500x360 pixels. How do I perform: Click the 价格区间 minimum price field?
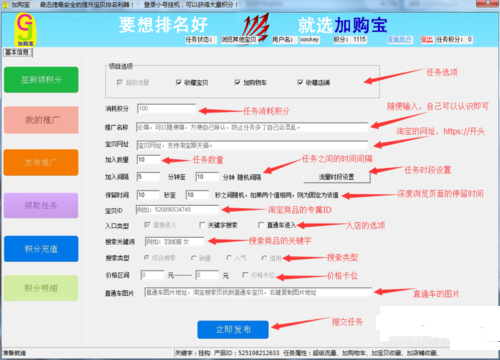(x=152, y=275)
